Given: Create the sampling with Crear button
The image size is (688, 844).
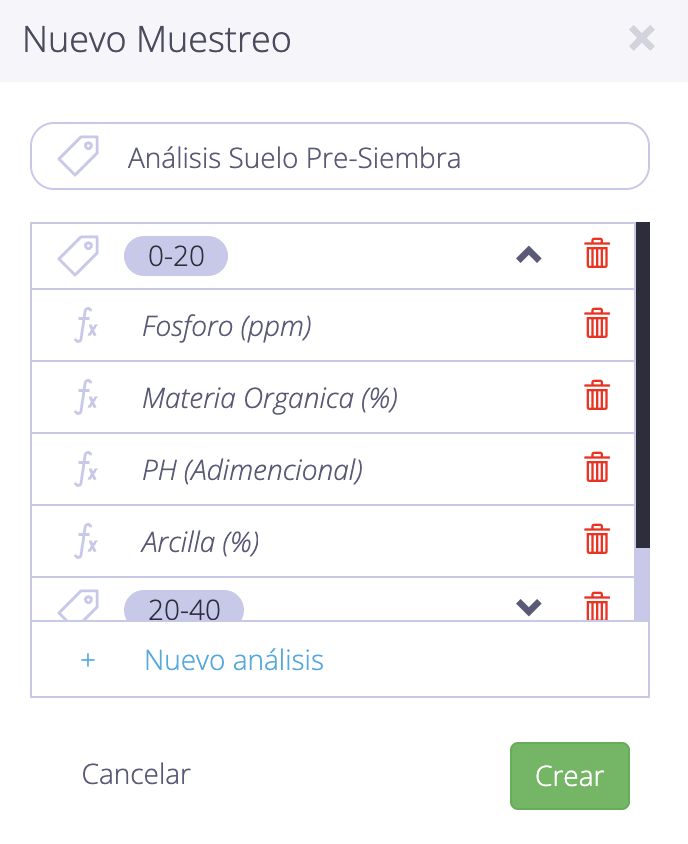Looking at the screenshot, I should tap(570, 776).
